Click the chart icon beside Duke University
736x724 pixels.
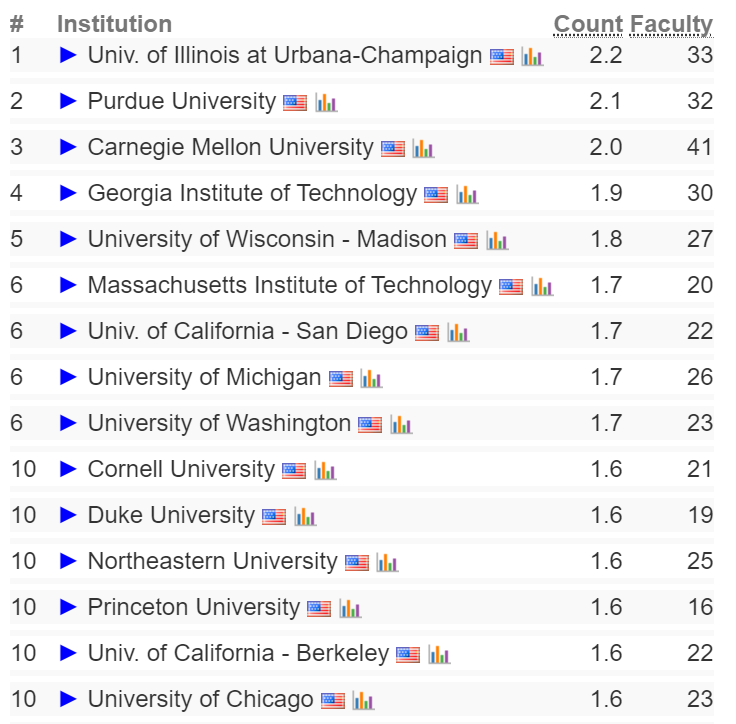pyautogui.click(x=305, y=516)
